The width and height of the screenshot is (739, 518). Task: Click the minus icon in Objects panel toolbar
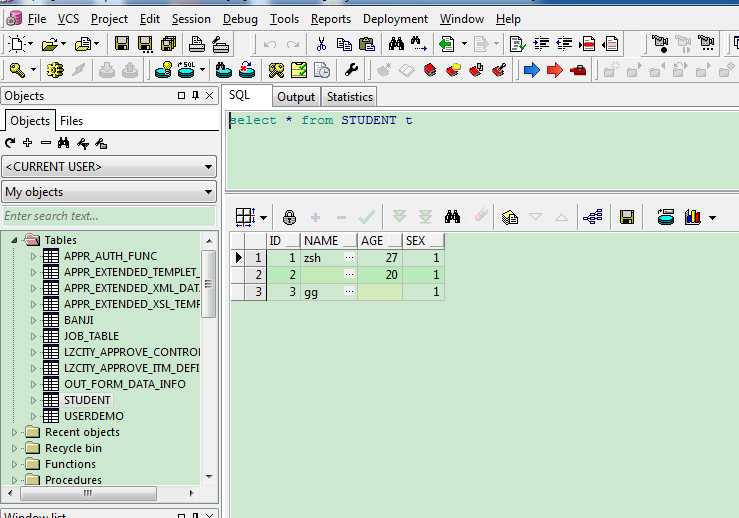pyautogui.click(x=46, y=143)
